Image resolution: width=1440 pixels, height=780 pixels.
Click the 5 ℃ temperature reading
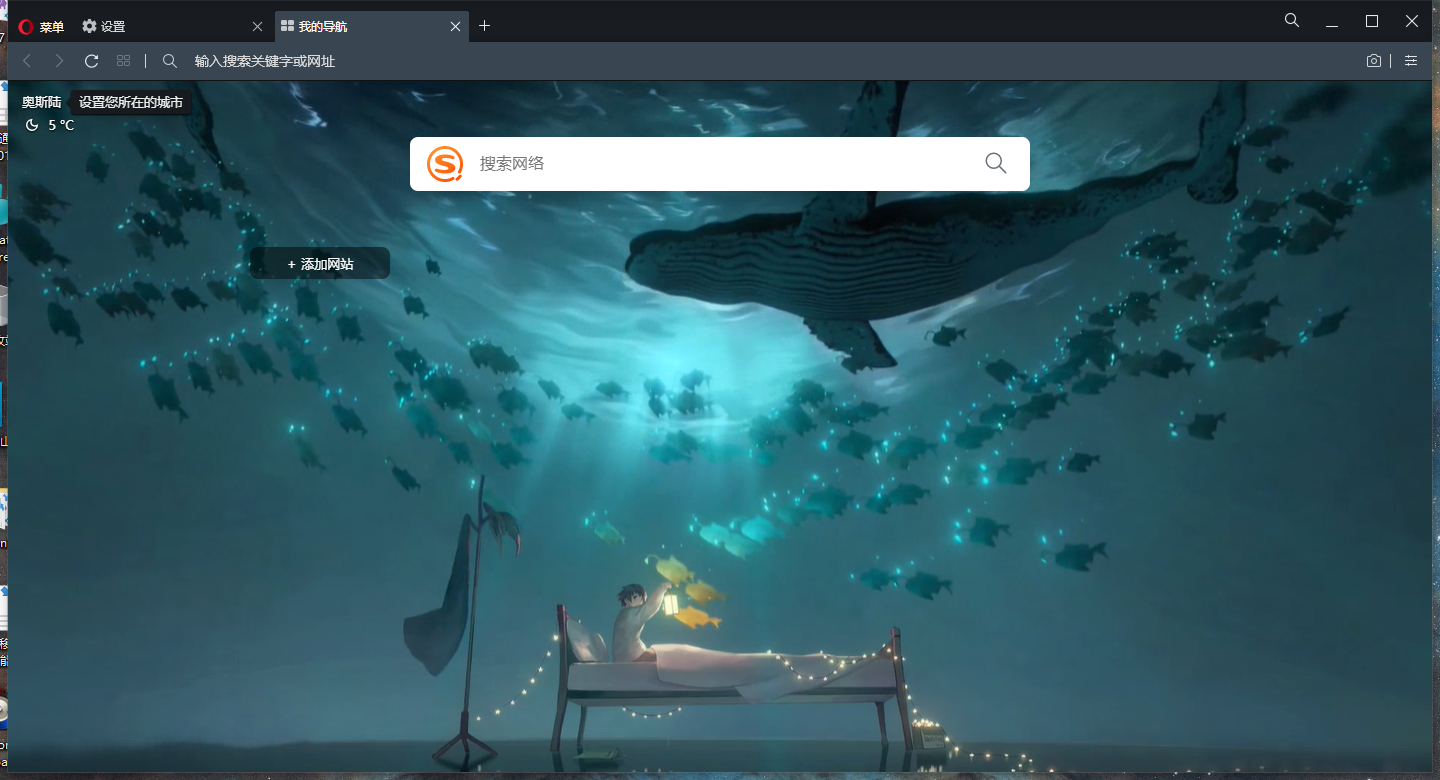62,125
